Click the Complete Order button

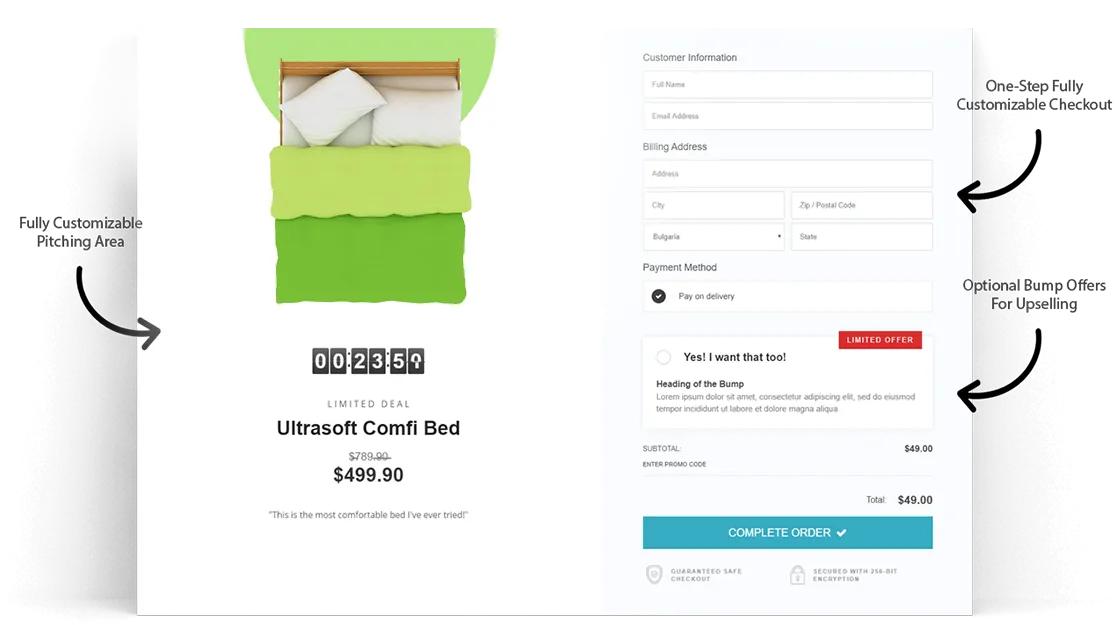pyautogui.click(x=787, y=532)
